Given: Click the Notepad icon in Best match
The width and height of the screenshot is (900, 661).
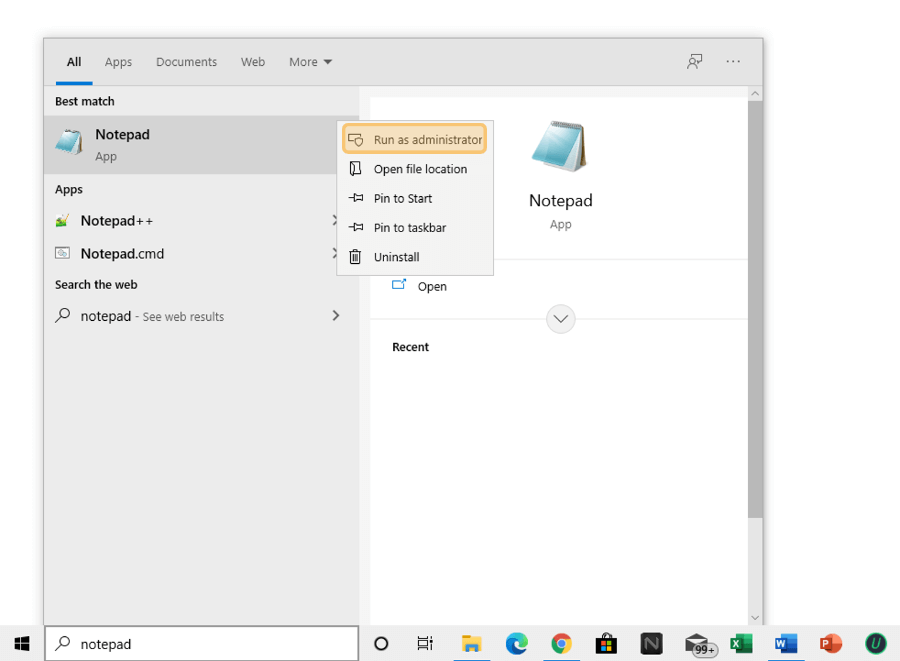Looking at the screenshot, I should pyautogui.click(x=69, y=142).
